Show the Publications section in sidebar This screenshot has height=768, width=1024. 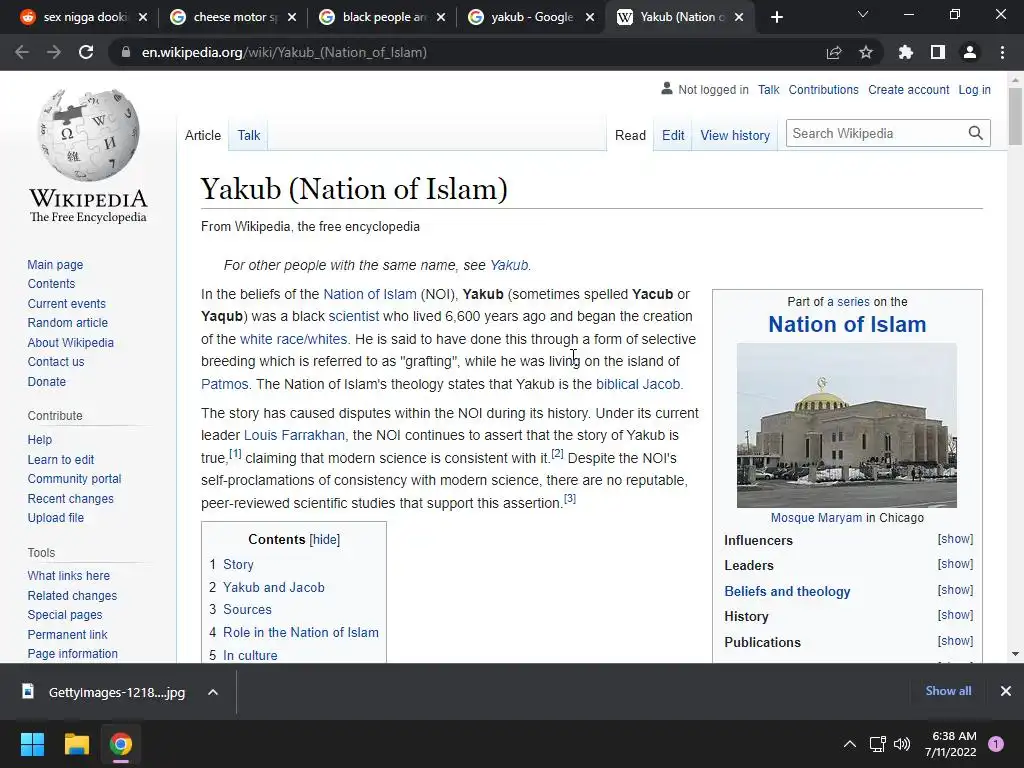[x=955, y=641]
